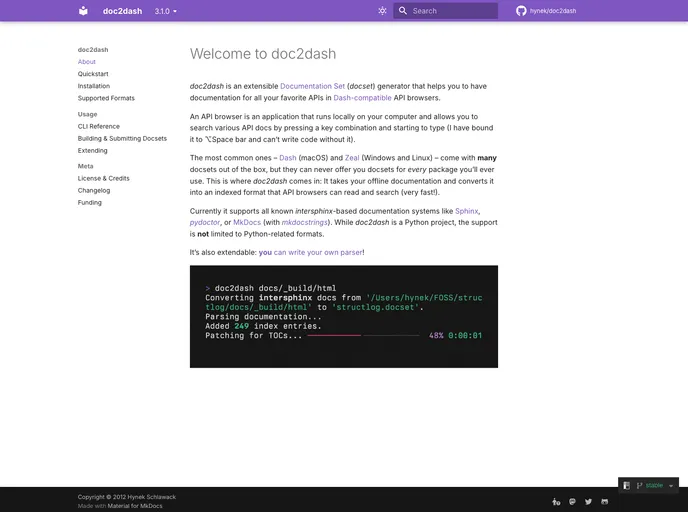Click the copyright 2012 Hynek Schlawack text
Image resolution: width=688 pixels, height=512 pixels.
click(x=126, y=497)
